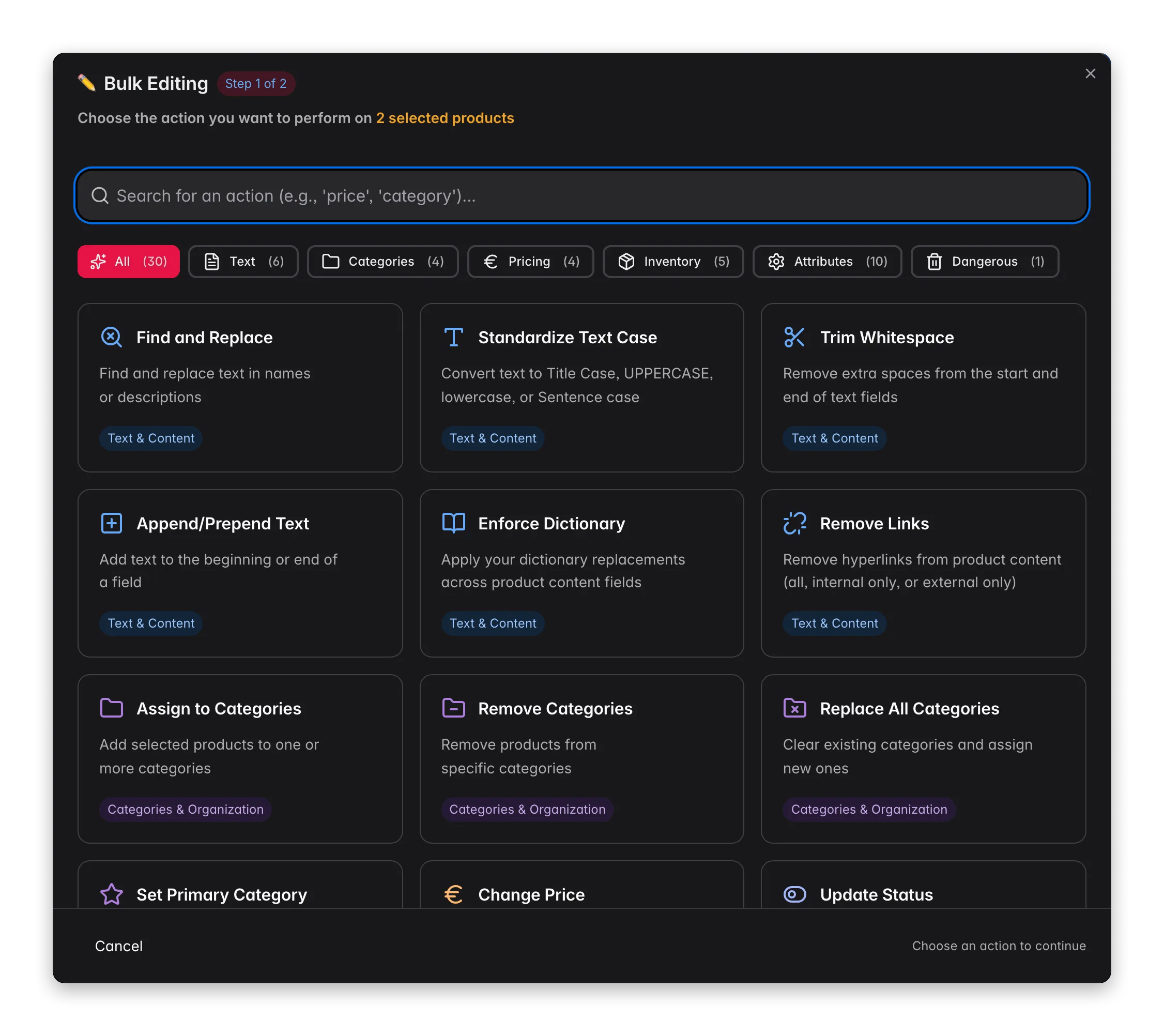Click the euro icon on the Pricing filter
The height and width of the screenshot is (1036, 1164).
(x=491, y=262)
